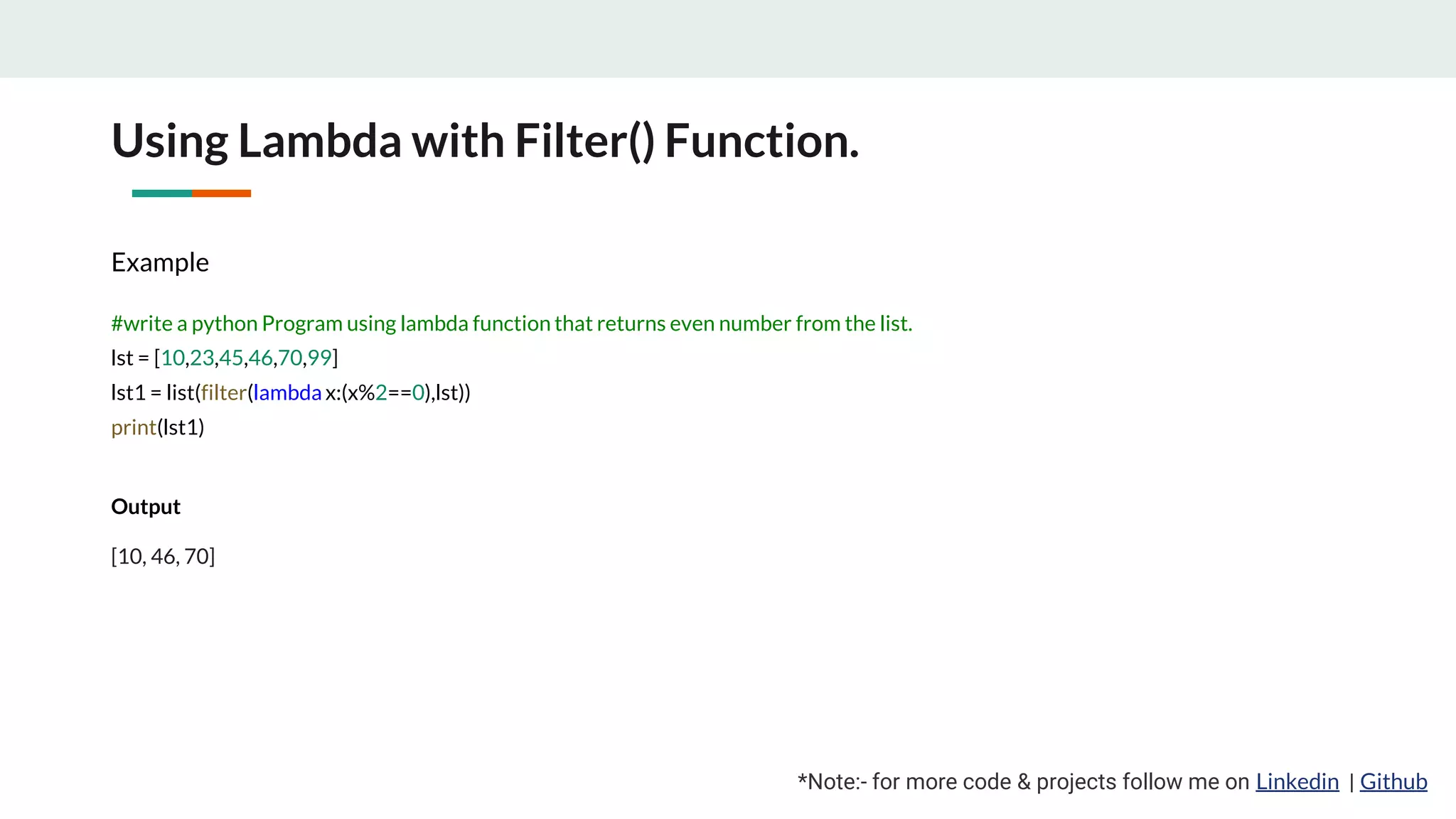Click the number 45 in the lst definition
The height and width of the screenshot is (819, 1456).
(231, 358)
